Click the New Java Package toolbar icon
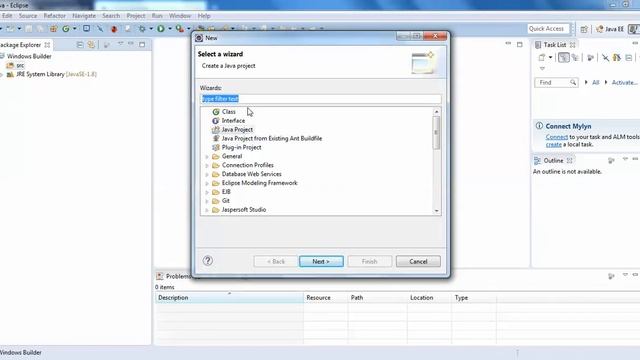The image size is (640, 360). pyautogui.click(x=53, y=29)
